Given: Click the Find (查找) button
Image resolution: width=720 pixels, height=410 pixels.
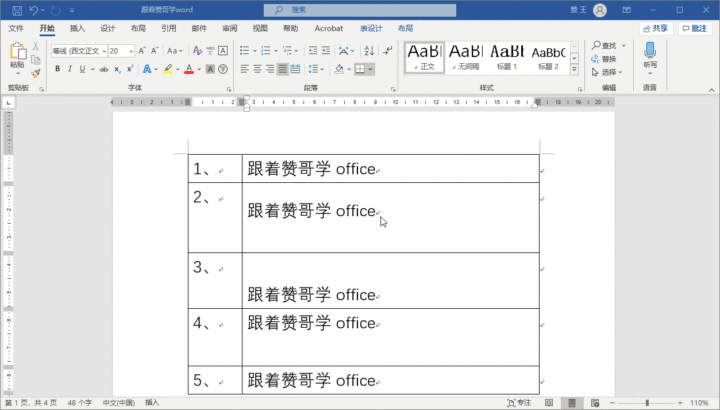Looking at the screenshot, I should coord(604,45).
